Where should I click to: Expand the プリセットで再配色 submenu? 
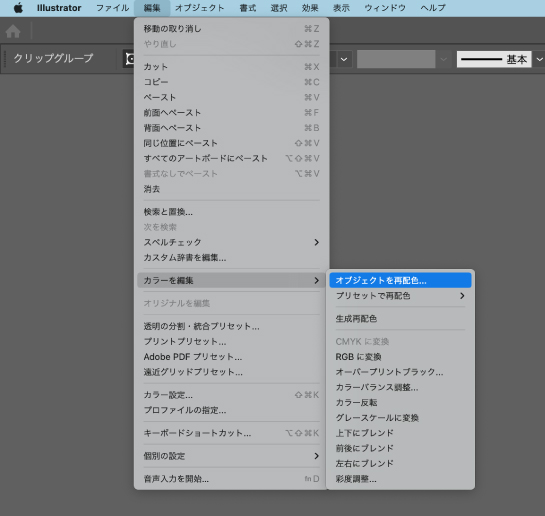tap(400, 296)
